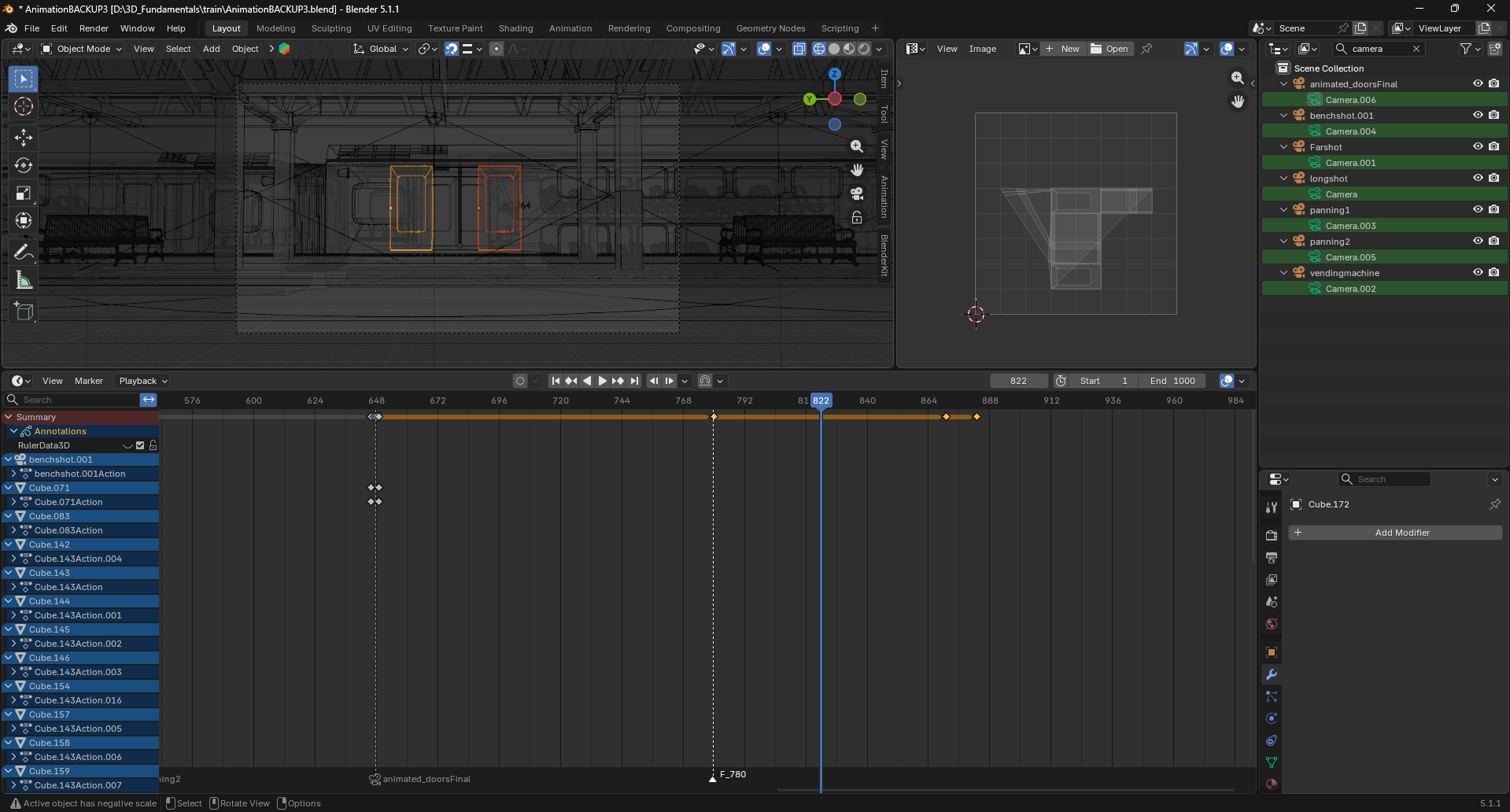Image resolution: width=1510 pixels, height=812 pixels.
Task: Jump to the timeline start frame
Action: [x=556, y=381]
